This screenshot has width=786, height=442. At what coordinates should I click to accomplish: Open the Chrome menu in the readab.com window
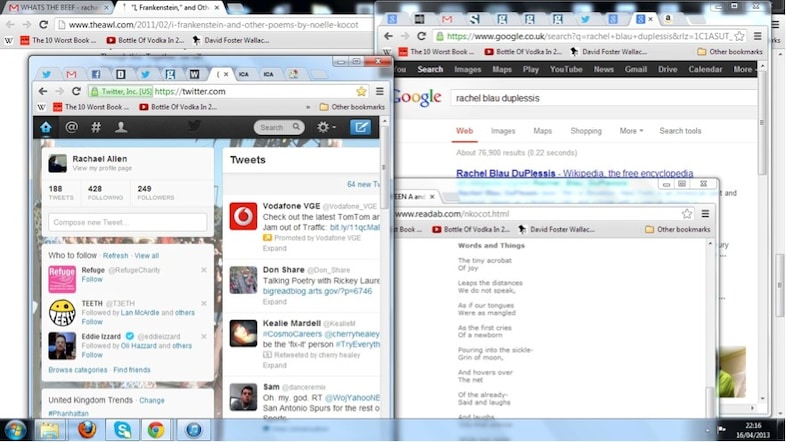tap(705, 213)
